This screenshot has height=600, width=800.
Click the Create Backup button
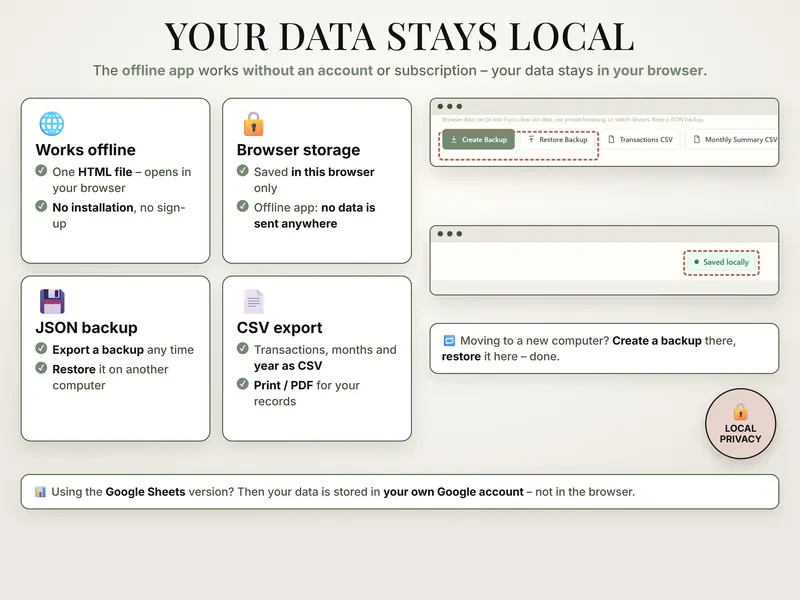tap(478, 139)
